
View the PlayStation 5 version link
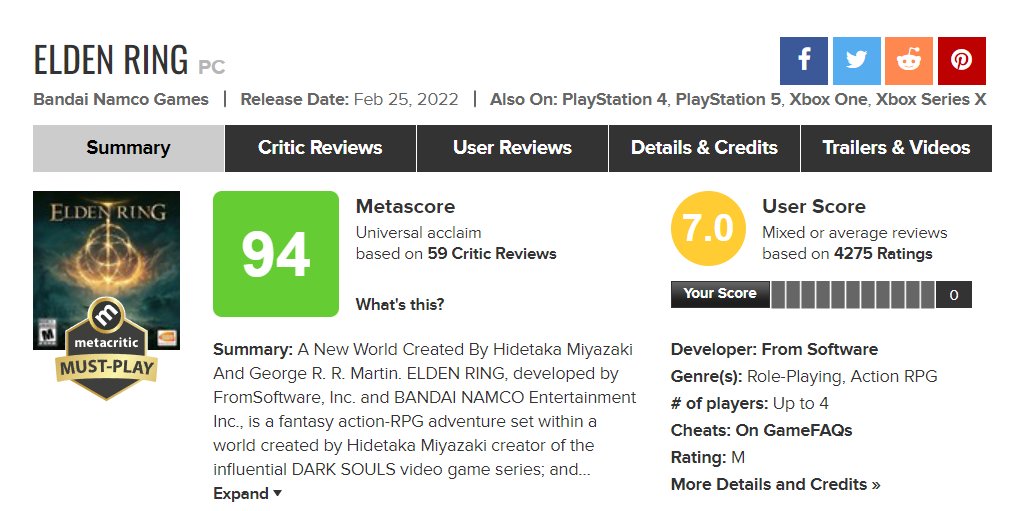point(728,100)
